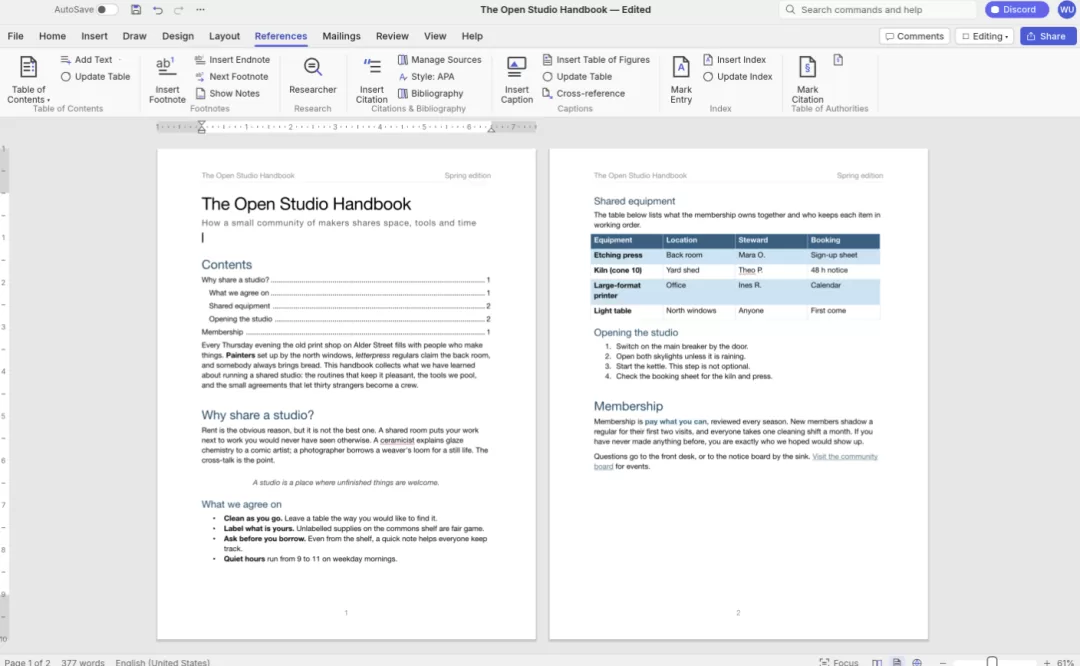Click the Share button
1080x666 pixels.
tap(1047, 37)
